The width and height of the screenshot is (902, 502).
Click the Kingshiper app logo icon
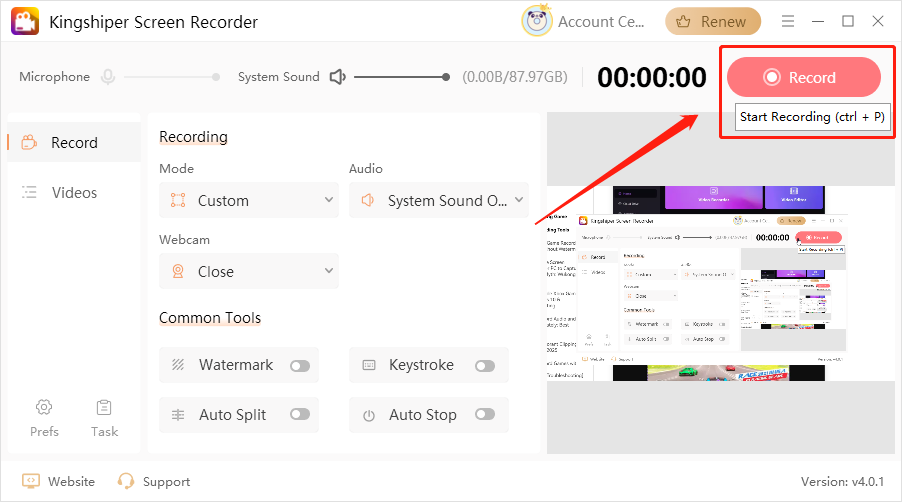pos(25,21)
